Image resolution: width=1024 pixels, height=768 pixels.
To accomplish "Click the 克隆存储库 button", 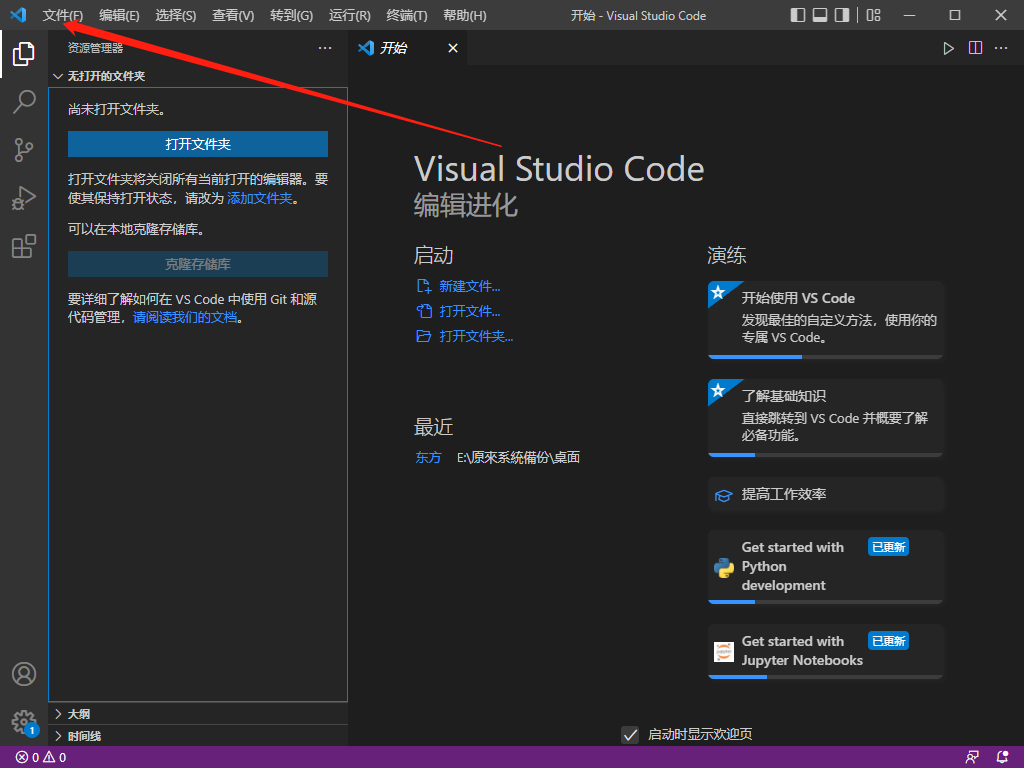I will (x=198, y=264).
